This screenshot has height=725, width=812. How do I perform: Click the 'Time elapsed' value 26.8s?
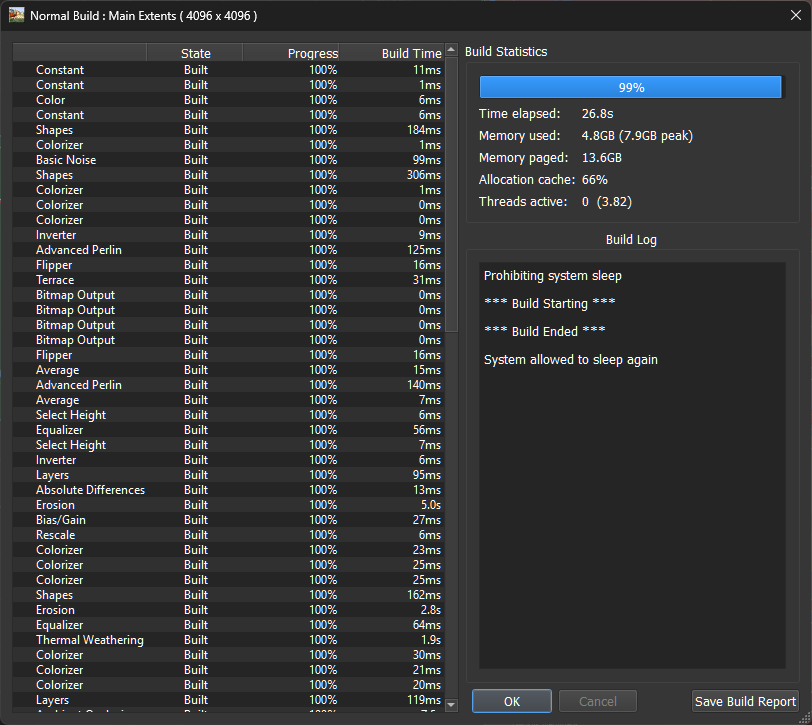(597, 114)
